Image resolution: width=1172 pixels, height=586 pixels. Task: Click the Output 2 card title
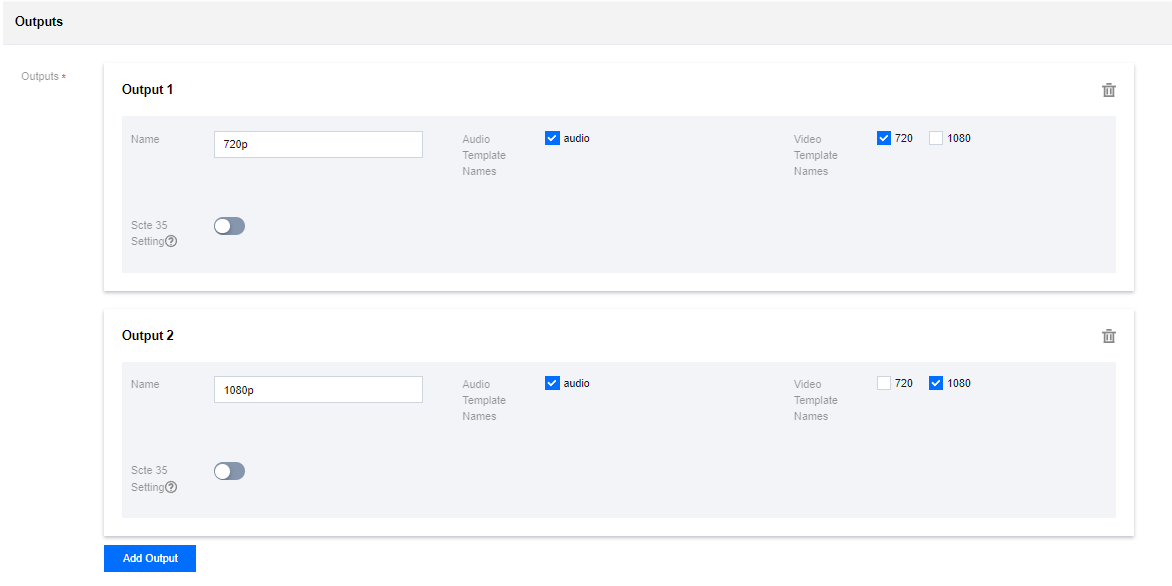click(x=147, y=335)
